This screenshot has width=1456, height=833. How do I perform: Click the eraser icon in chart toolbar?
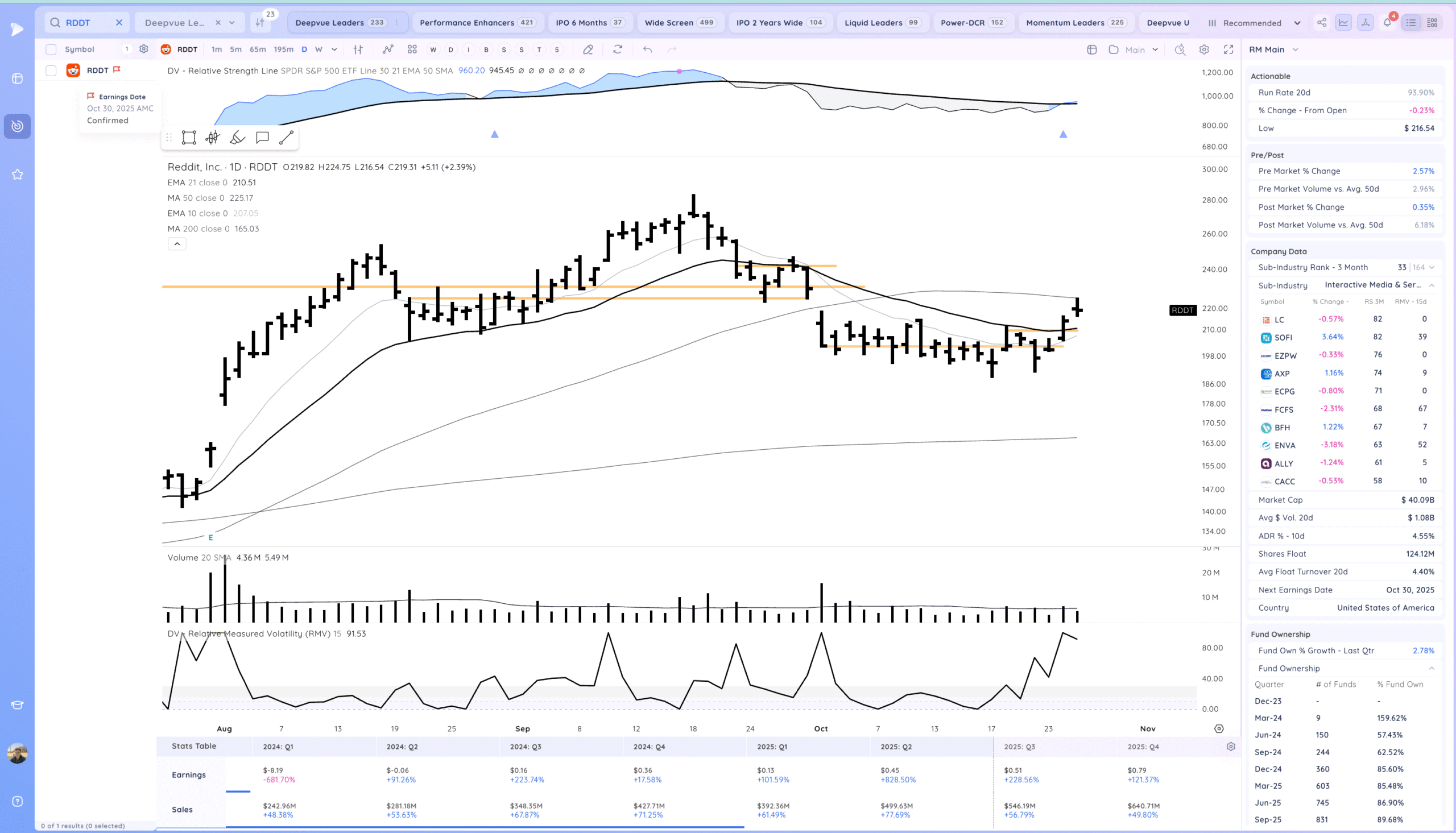(588, 50)
